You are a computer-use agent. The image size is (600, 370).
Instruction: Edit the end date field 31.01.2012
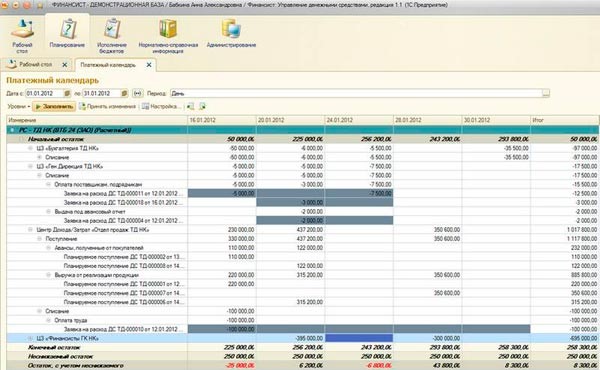point(101,93)
